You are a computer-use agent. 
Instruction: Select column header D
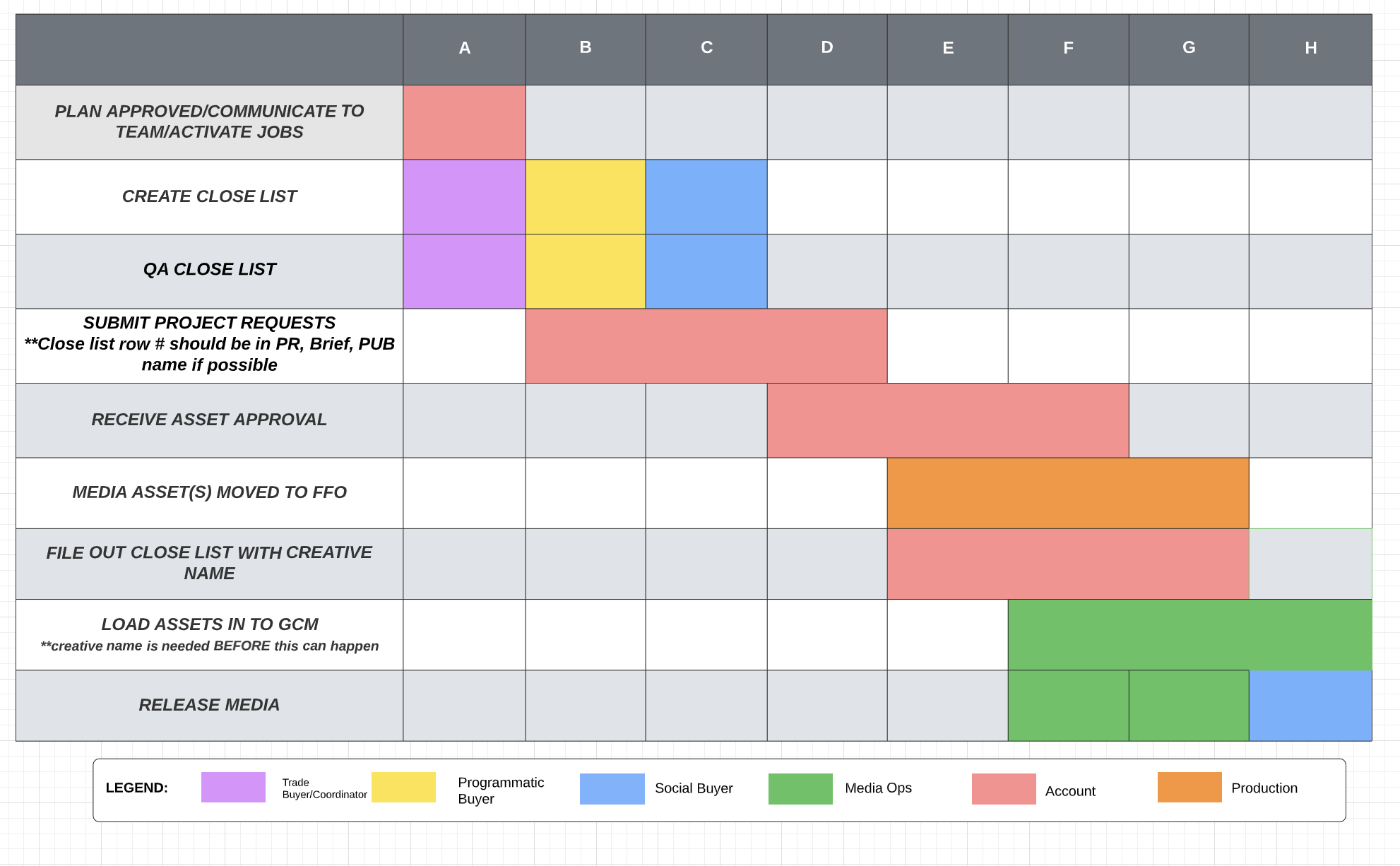point(827,48)
